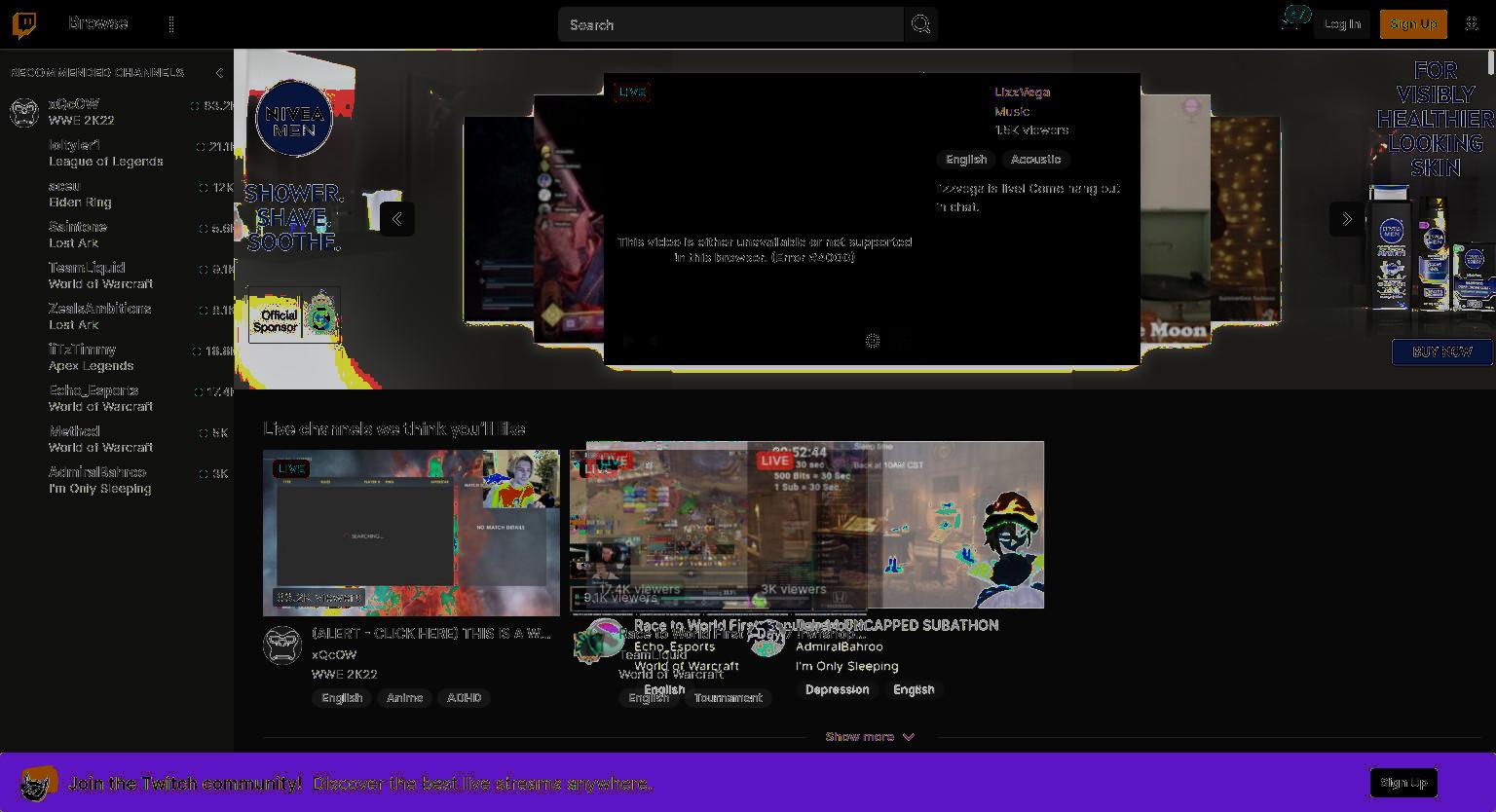Click Twitch mascot icon in purple banner
Viewport: 1496px width, 812px height.
tap(39, 784)
